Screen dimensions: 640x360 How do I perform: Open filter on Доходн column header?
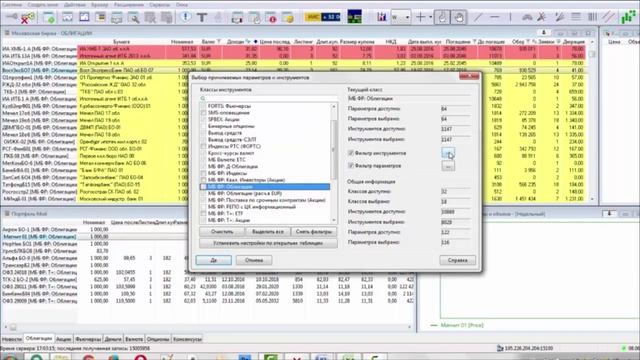click(x=248, y=42)
